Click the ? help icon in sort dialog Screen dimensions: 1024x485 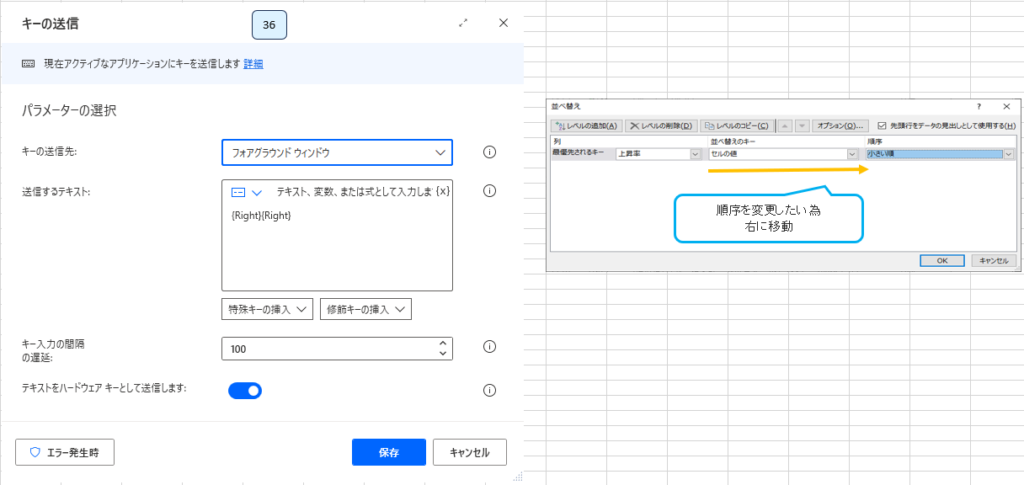978,106
